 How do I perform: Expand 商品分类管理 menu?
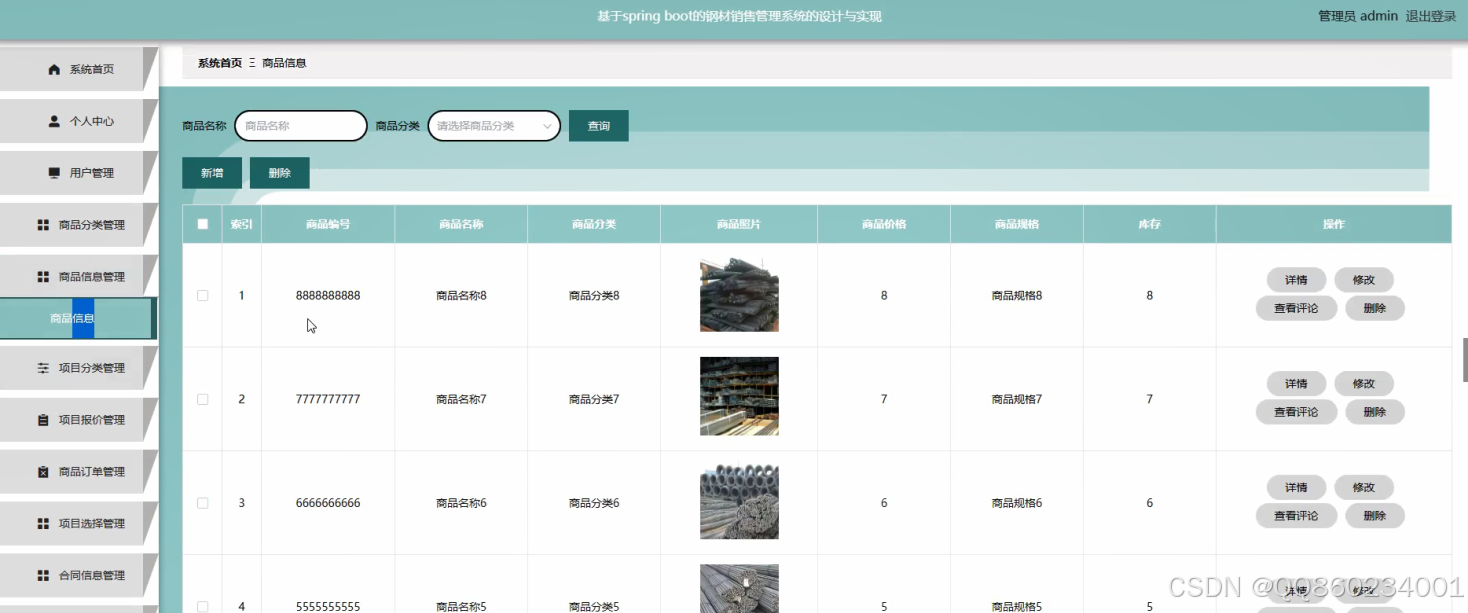(x=79, y=225)
